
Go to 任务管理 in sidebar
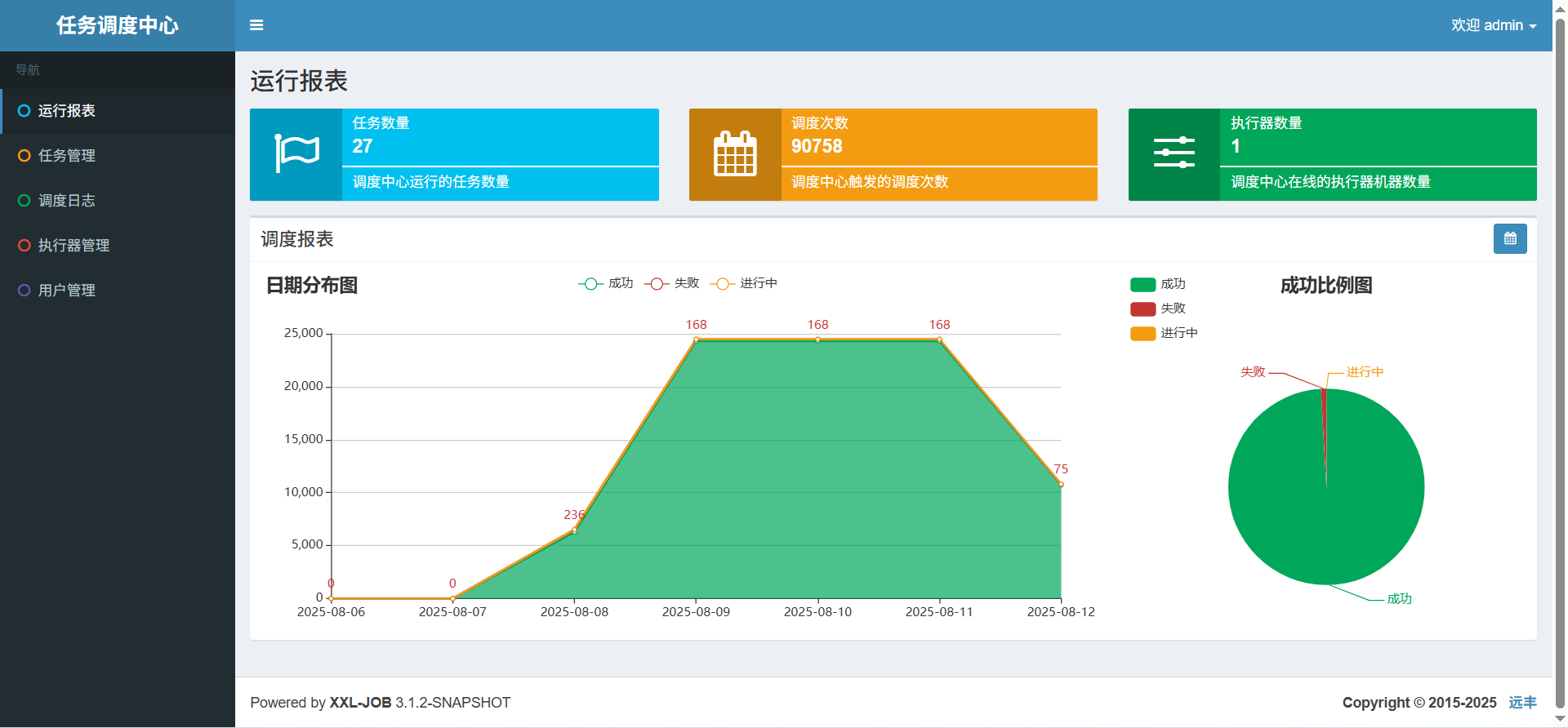pos(118,156)
